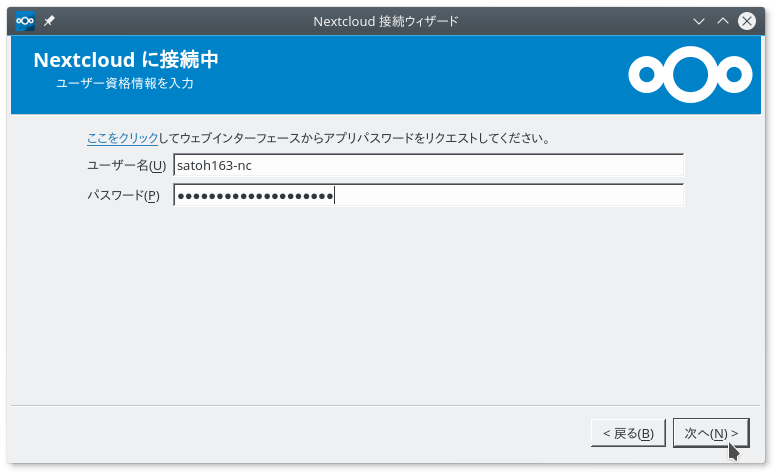Viewport: 778px width, 476px height.
Task: Close the Nextcloud connection wizard
Action: coord(747,21)
